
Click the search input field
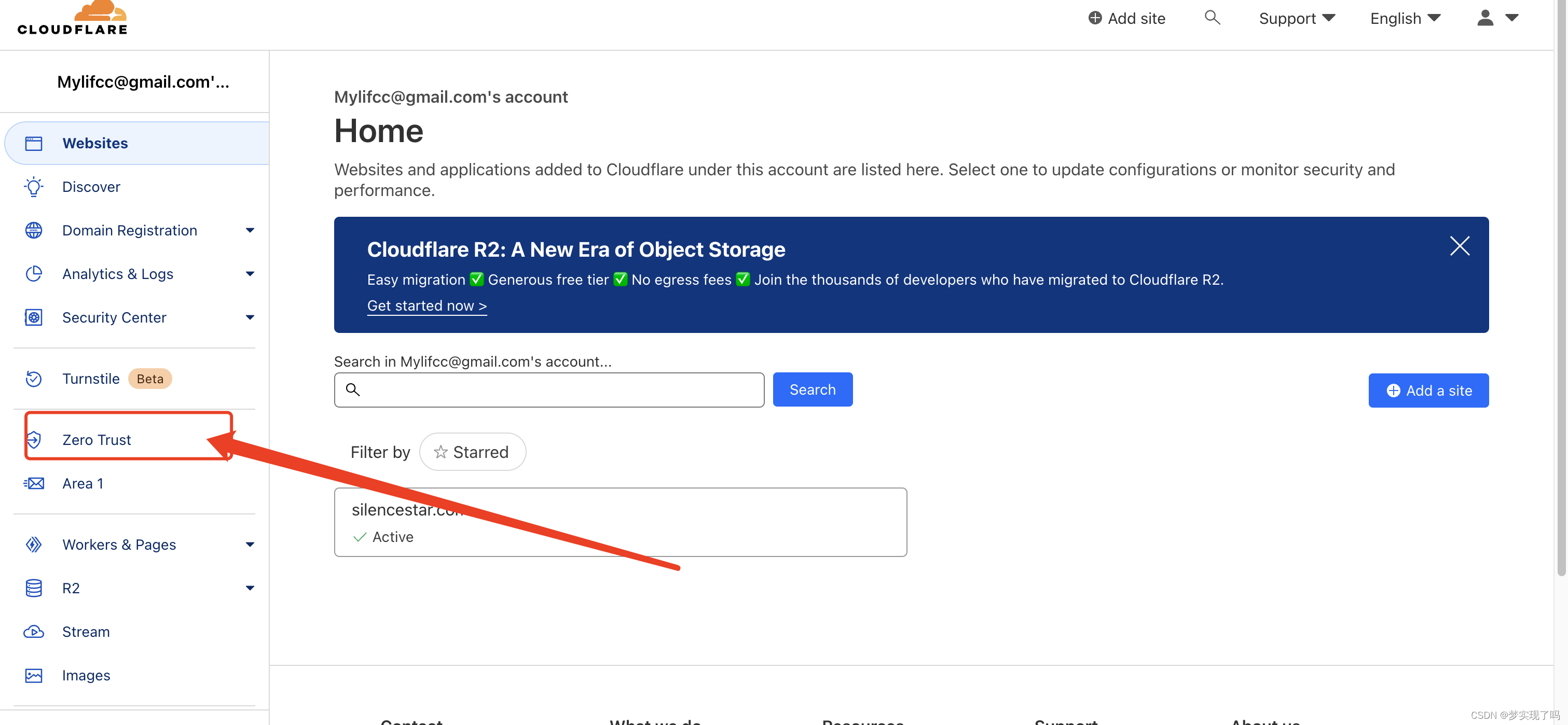[x=550, y=389]
